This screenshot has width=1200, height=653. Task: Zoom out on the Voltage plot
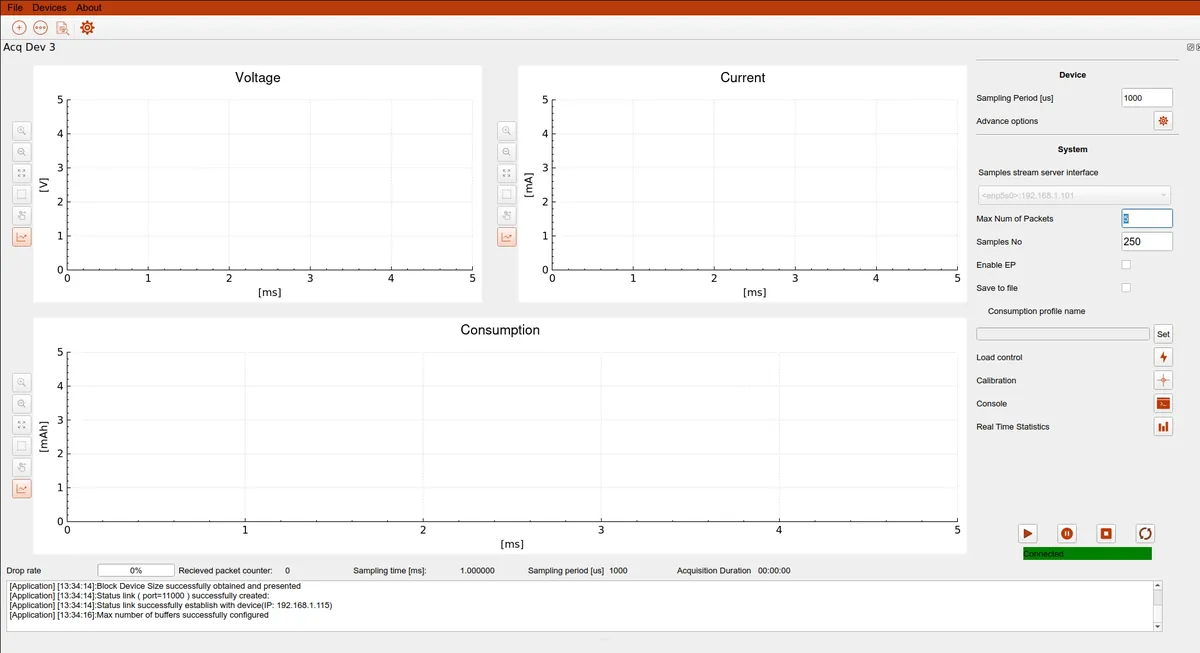pyautogui.click(x=22, y=152)
